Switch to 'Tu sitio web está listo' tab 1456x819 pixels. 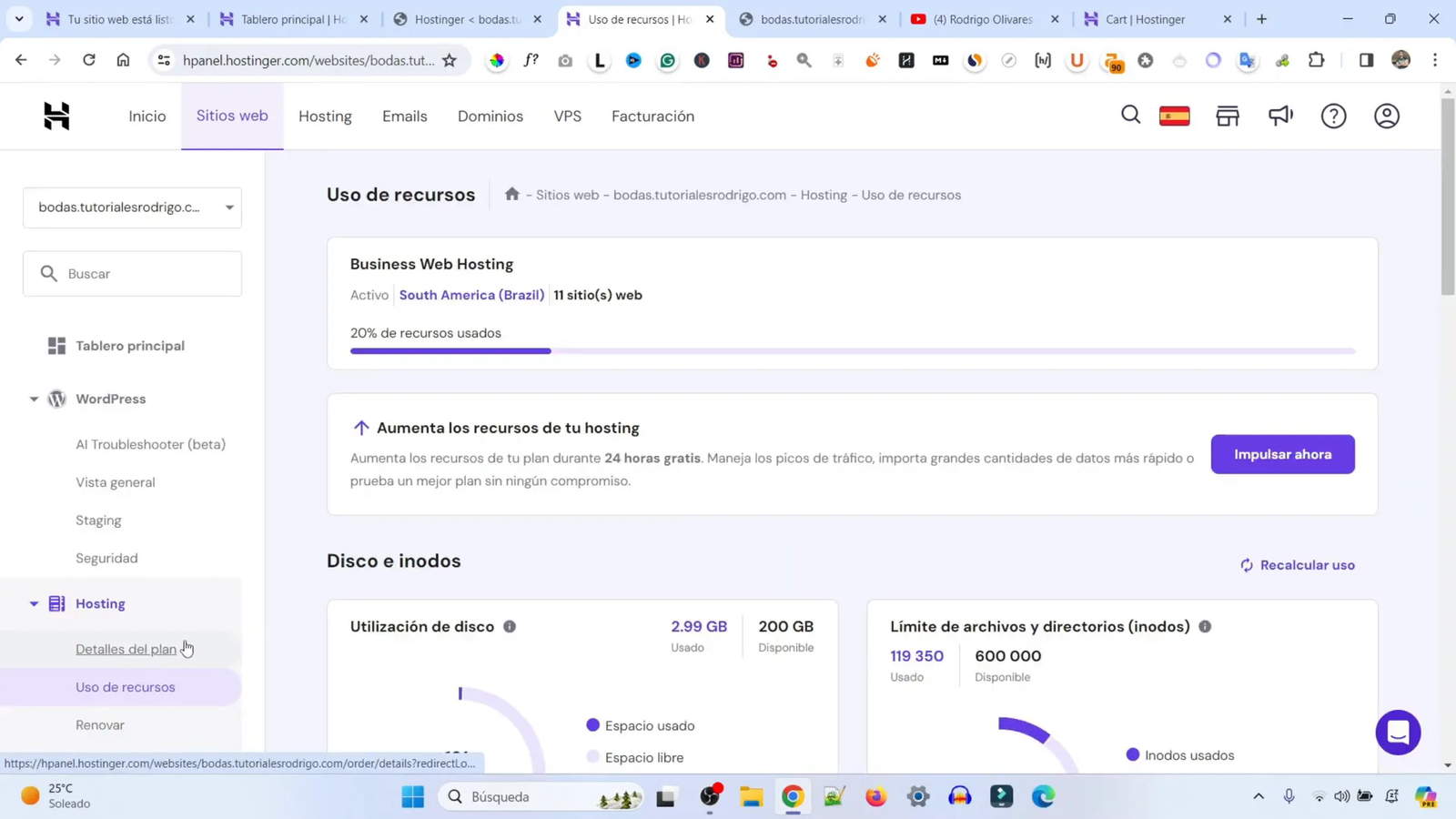118,19
